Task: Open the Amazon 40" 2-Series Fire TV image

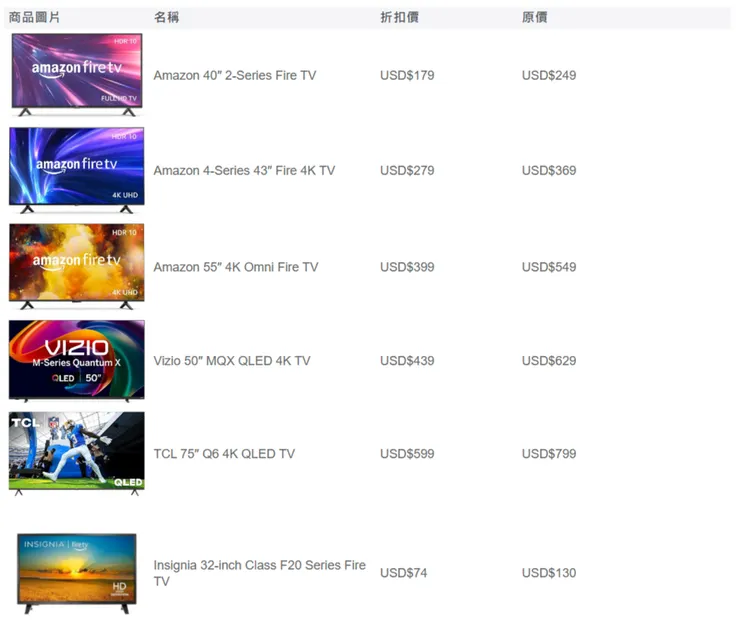Action: [x=76, y=75]
